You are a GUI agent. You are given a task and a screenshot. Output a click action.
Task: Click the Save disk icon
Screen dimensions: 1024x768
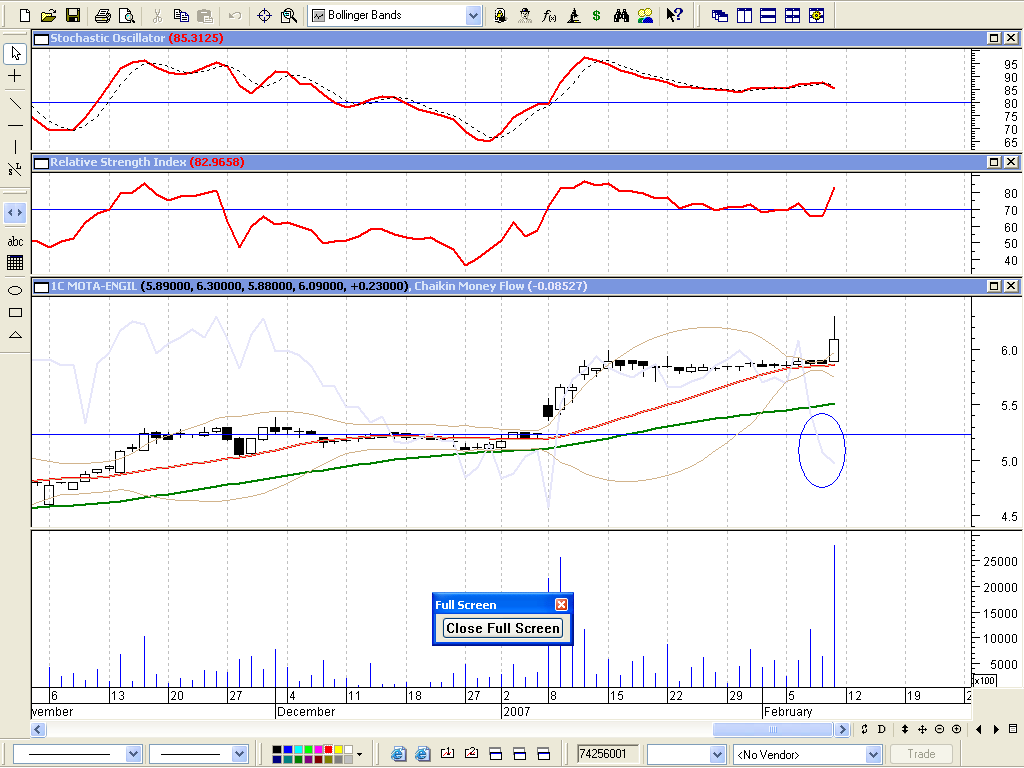[73, 16]
